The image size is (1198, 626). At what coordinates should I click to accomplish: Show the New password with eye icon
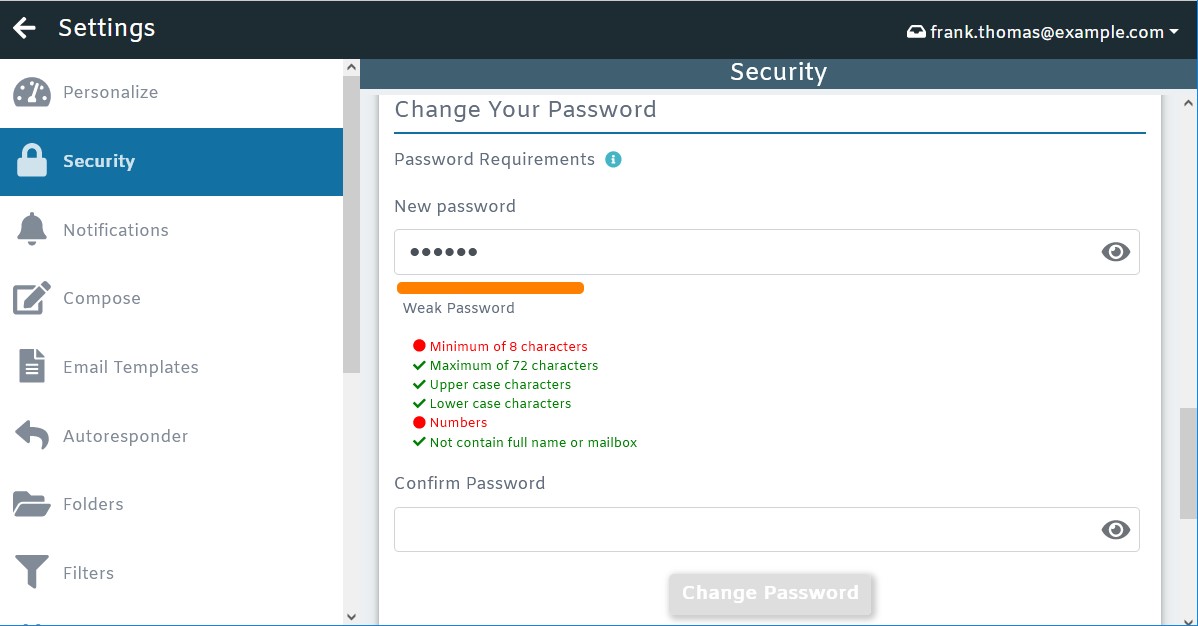(x=1115, y=251)
